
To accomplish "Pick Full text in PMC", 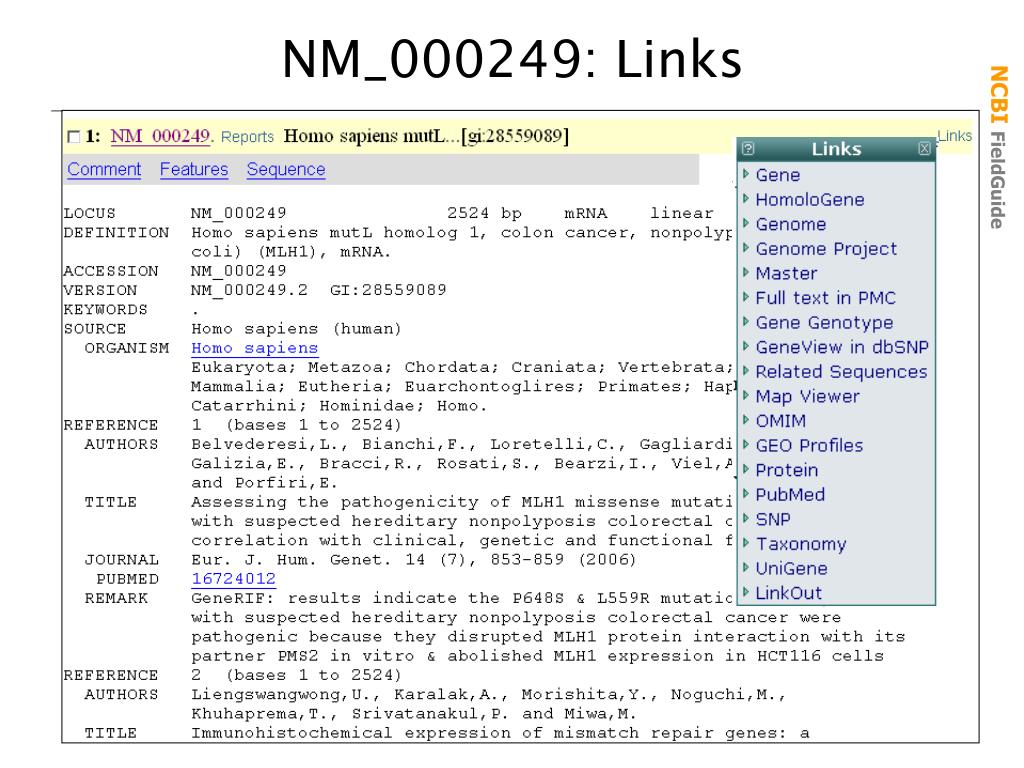I will 825,298.
